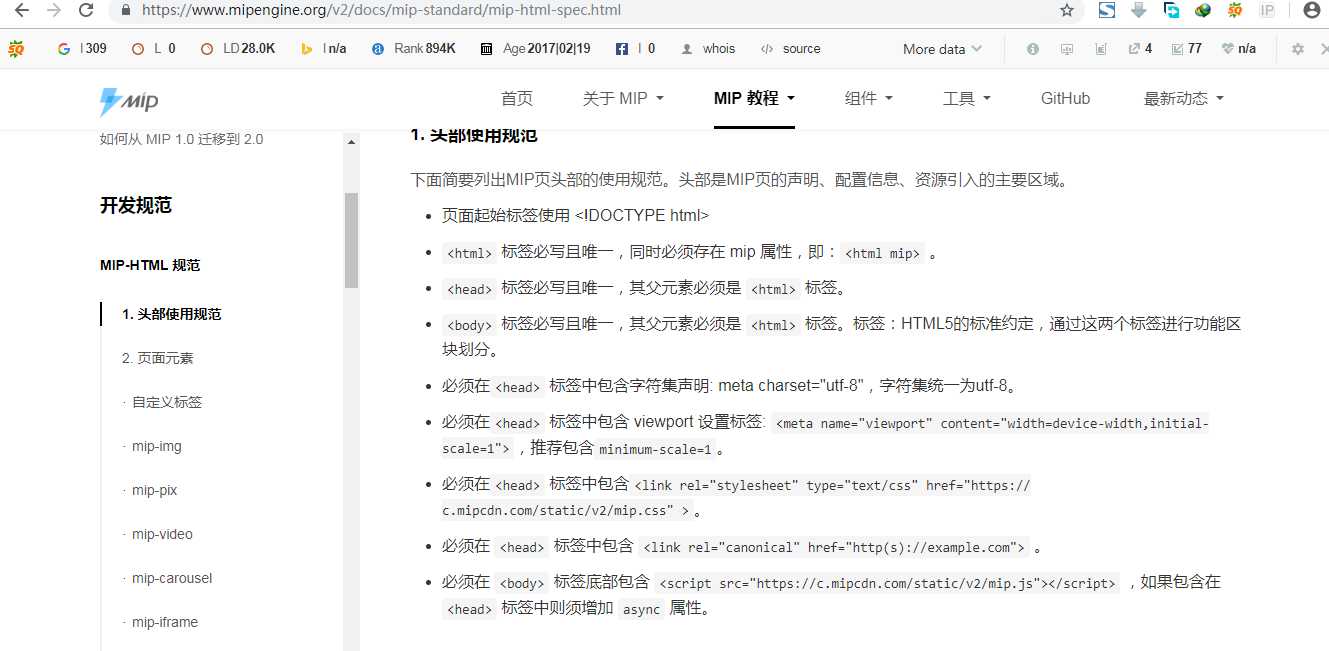Screen dimensions: 1329x651
Task: Click 开发规范 sidebar section title
Action: pos(136,206)
